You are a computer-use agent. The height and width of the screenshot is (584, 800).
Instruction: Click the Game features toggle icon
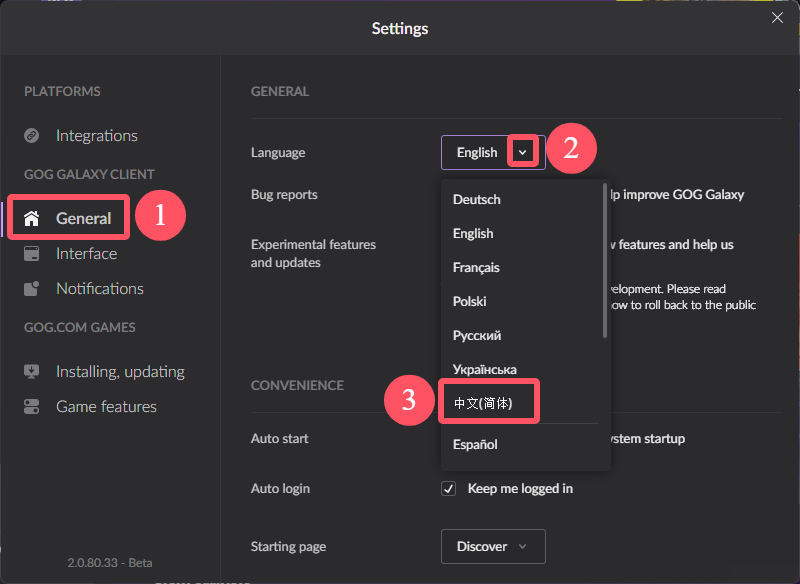tap(32, 407)
